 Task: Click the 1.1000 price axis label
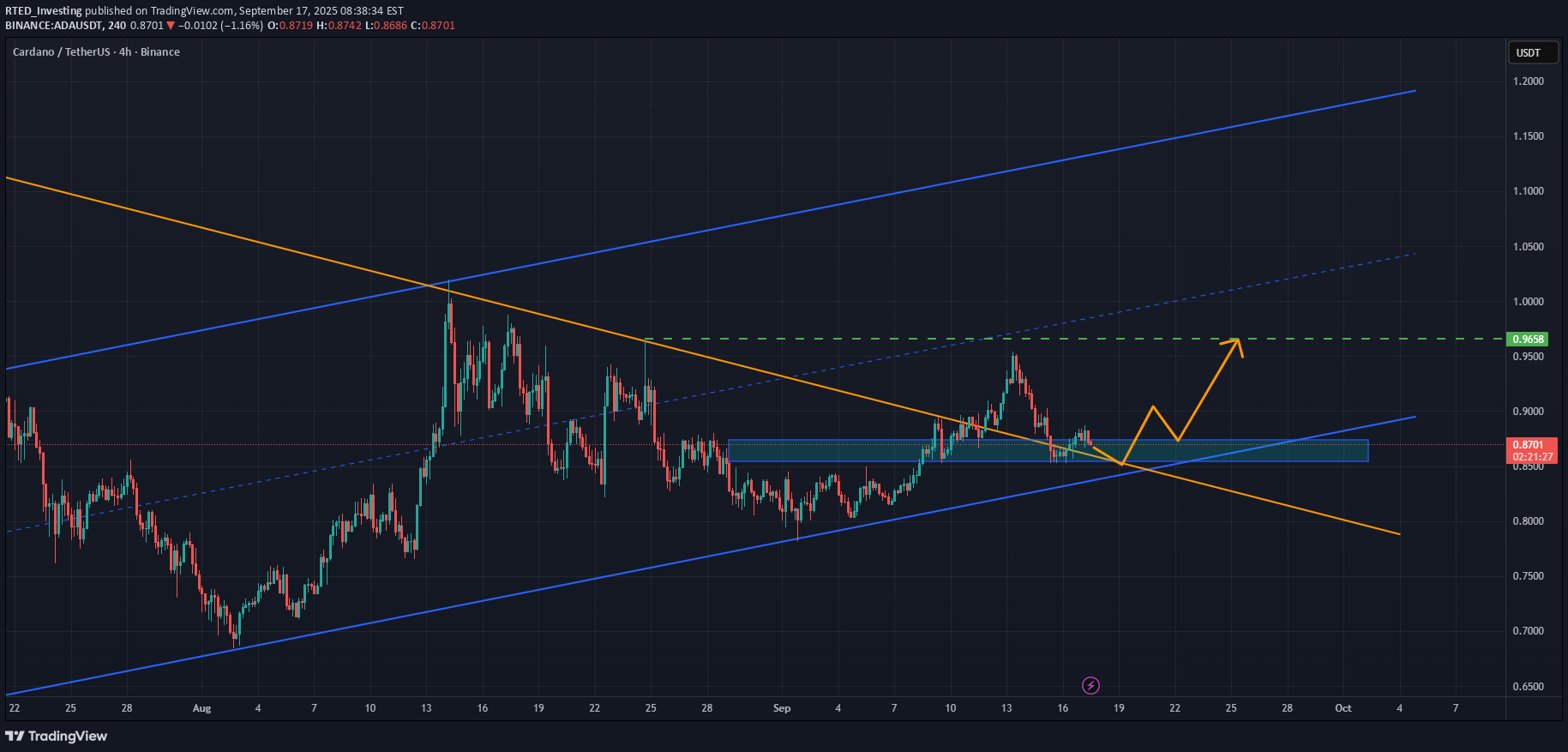[x=1529, y=191]
